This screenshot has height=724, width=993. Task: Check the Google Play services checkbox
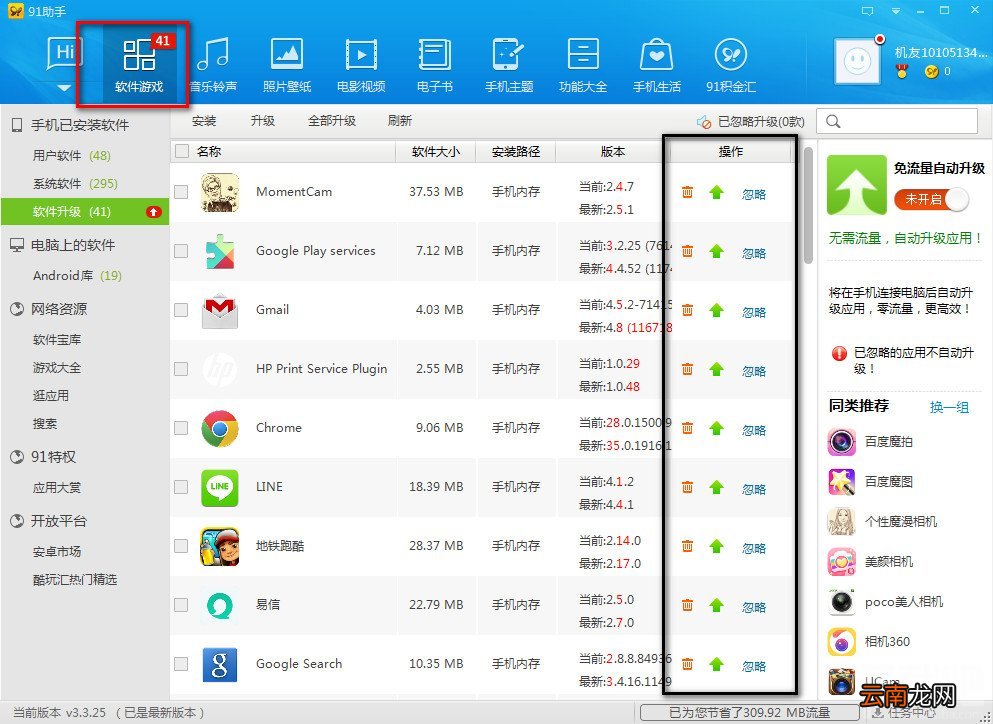click(181, 251)
